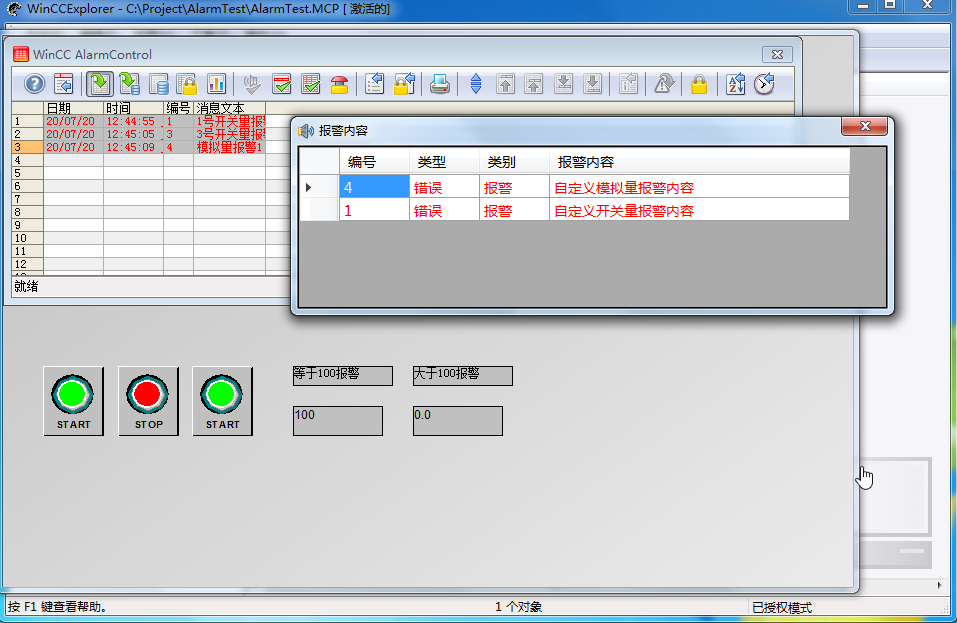Open the time base clock icon

click(x=764, y=84)
